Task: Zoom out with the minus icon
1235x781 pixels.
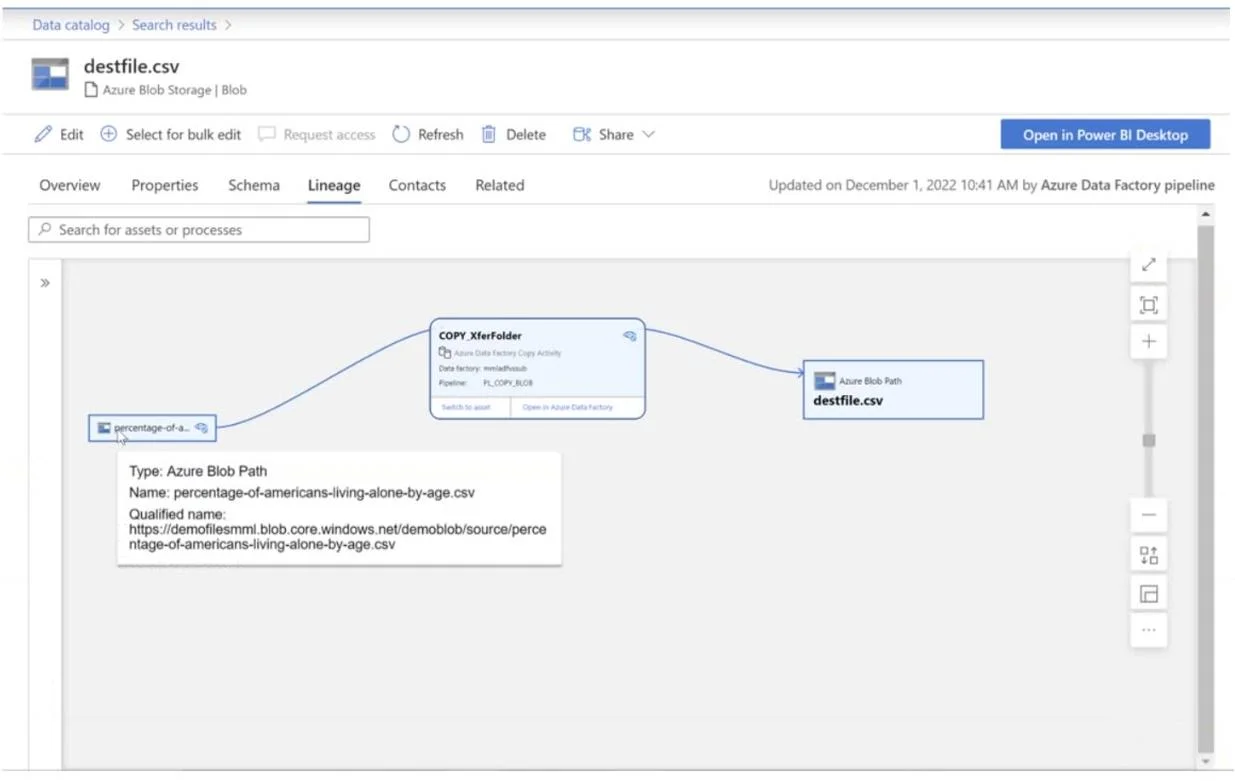Action: 1149,516
